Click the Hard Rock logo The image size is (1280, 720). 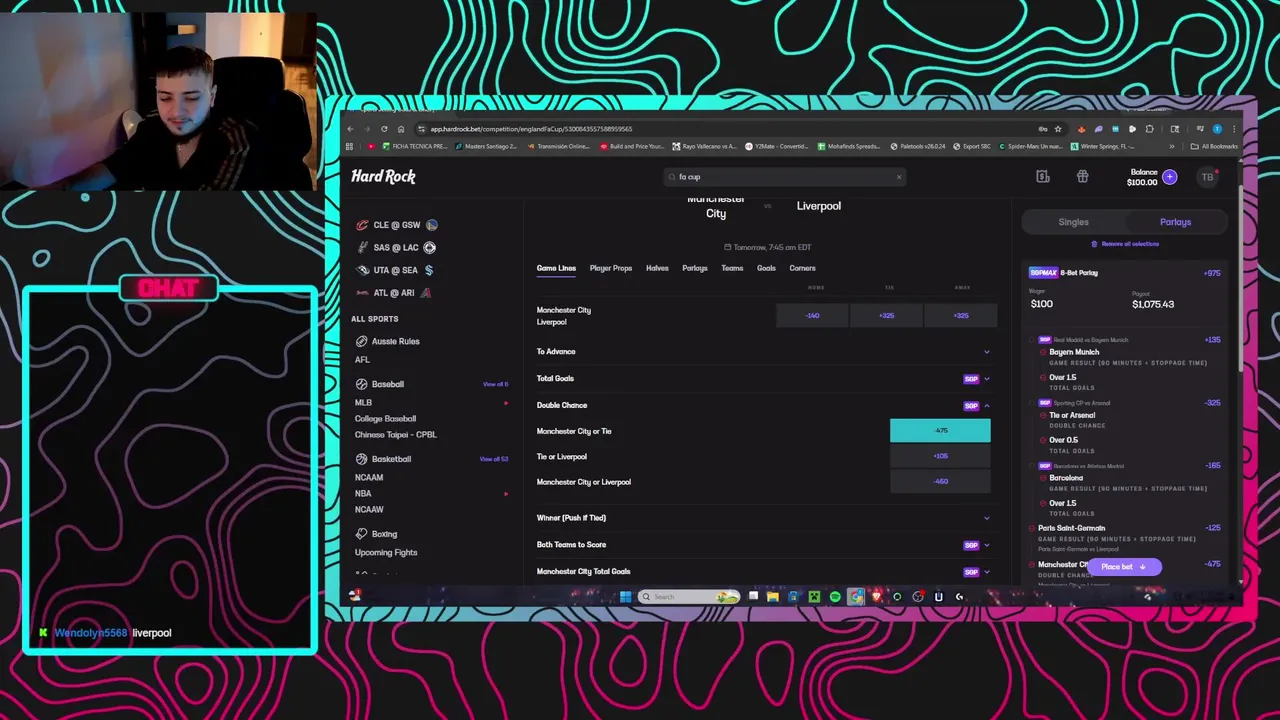pos(383,176)
